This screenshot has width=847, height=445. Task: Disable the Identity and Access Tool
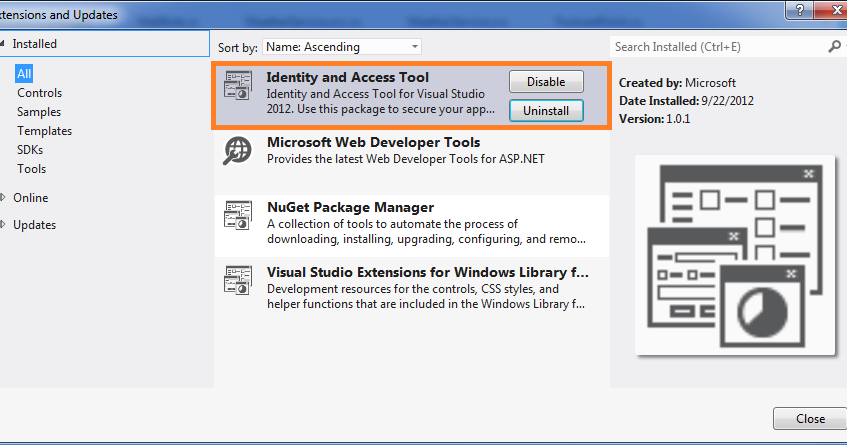(x=546, y=82)
